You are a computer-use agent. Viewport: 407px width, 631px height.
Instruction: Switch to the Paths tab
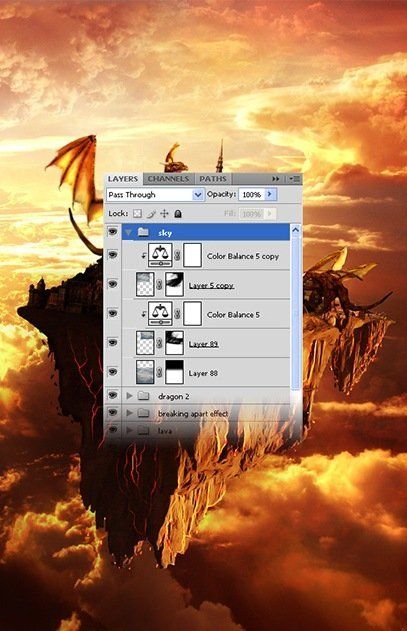click(213, 179)
